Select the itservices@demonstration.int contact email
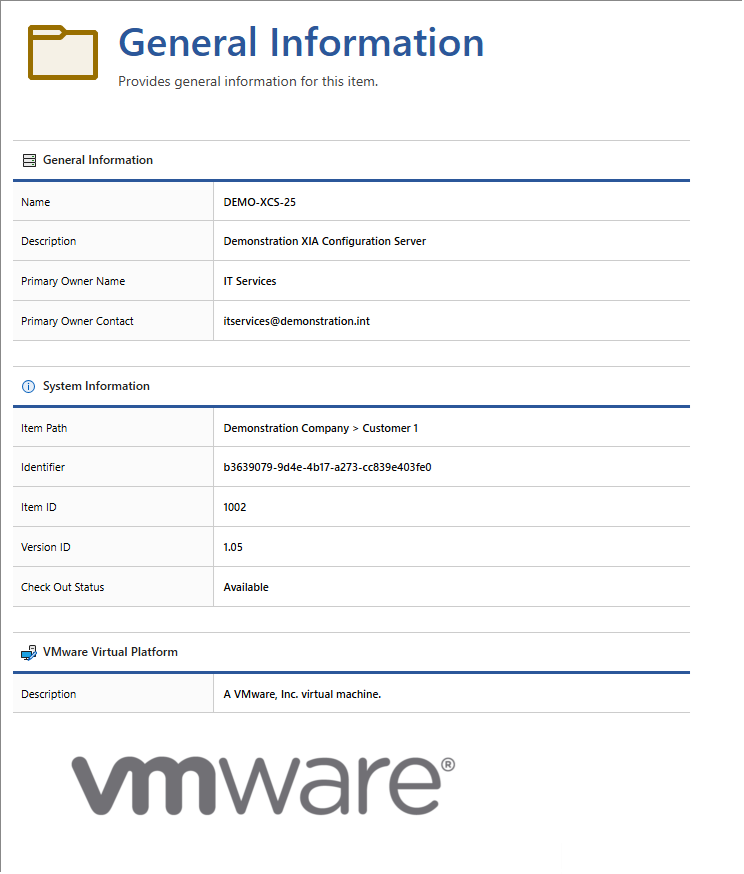Screen dimensions: 744x874 tap(296, 321)
